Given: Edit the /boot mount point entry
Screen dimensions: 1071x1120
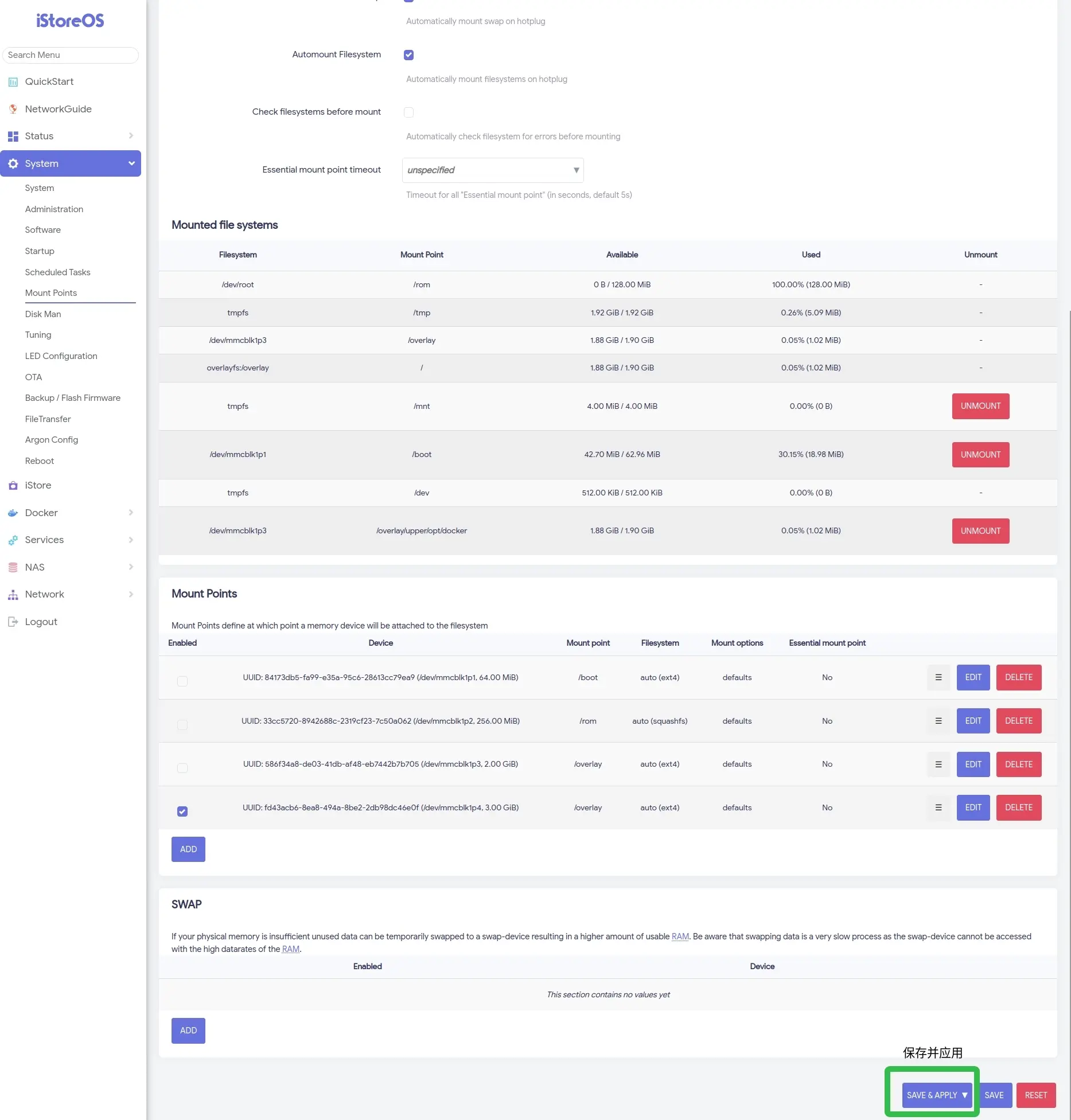Looking at the screenshot, I should pyautogui.click(x=973, y=677).
